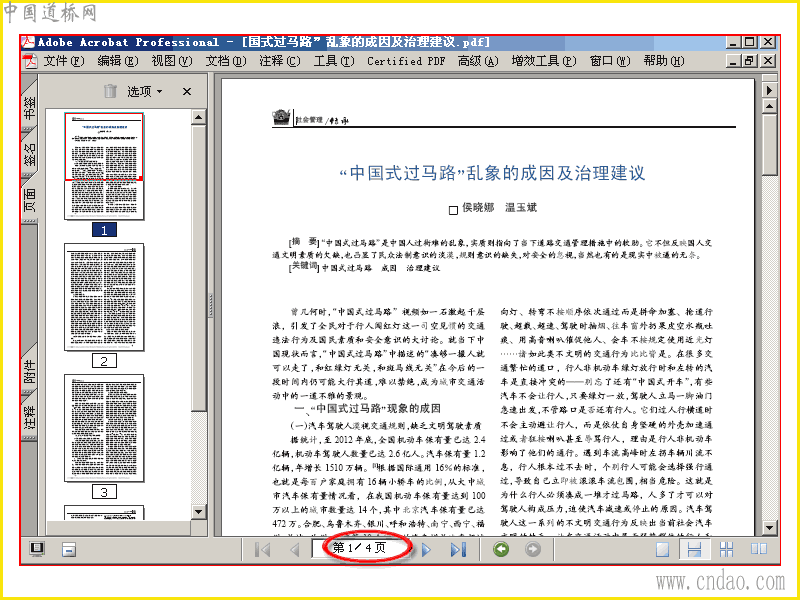Enable continuous page layout
The width and height of the screenshot is (800, 600).
694,549
